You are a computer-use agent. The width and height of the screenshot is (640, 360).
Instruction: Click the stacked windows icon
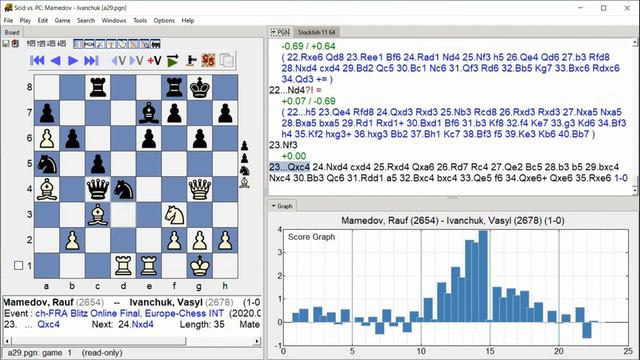click(227, 61)
